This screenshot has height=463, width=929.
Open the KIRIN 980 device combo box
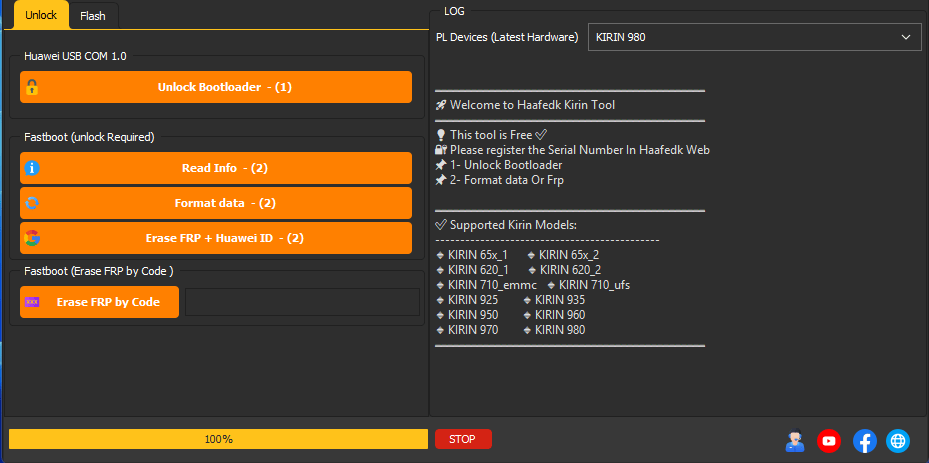click(740, 37)
